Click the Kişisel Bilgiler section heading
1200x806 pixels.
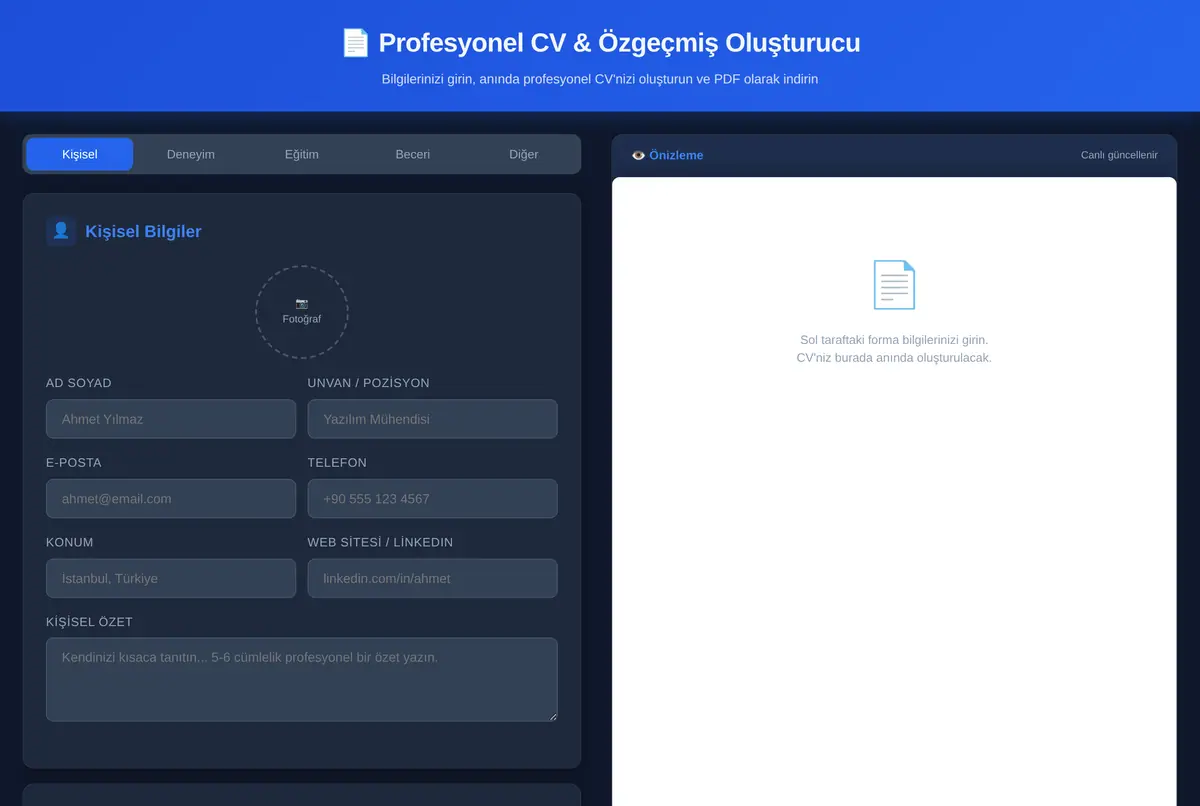coord(143,231)
